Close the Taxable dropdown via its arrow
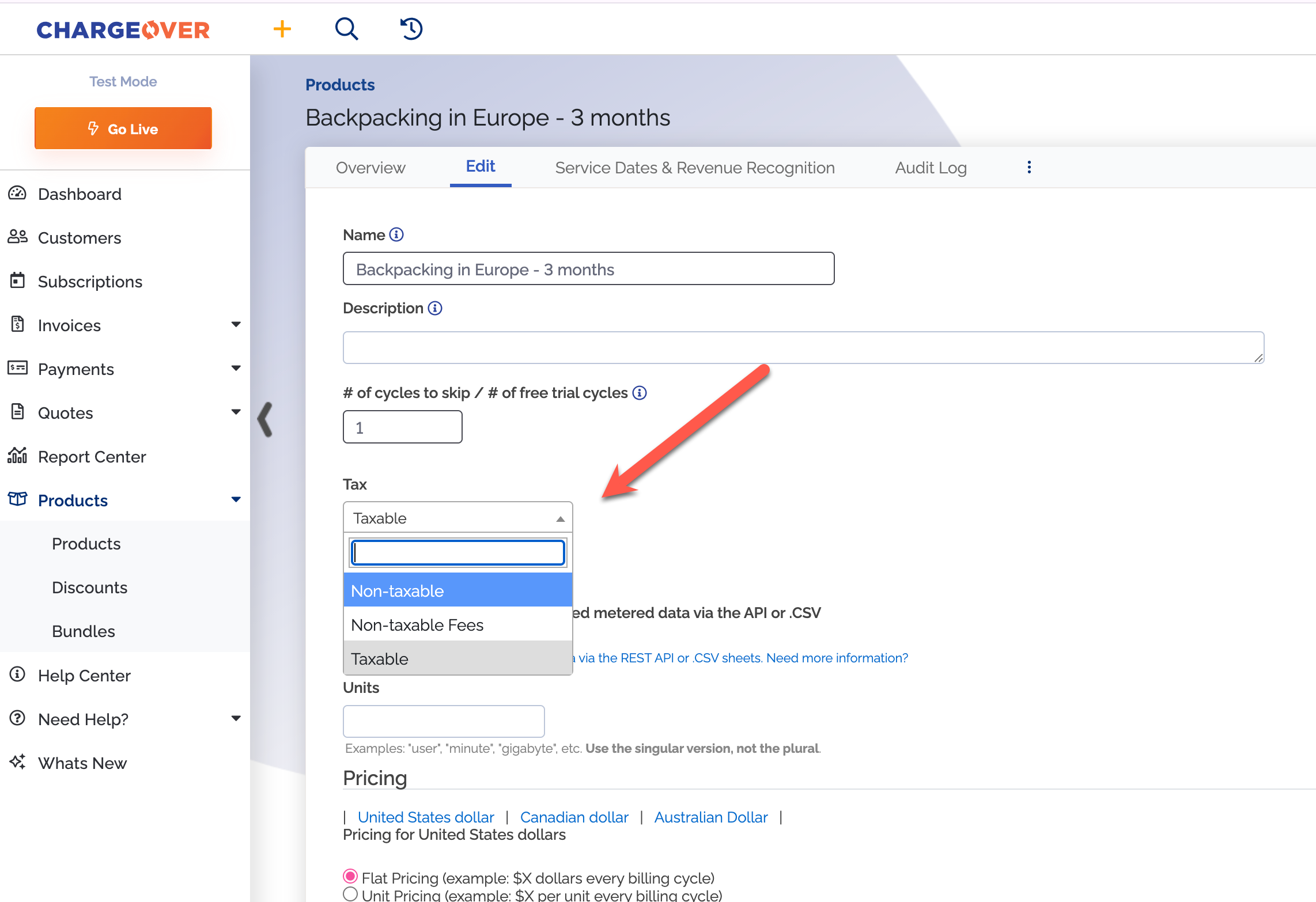 click(560, 519)
